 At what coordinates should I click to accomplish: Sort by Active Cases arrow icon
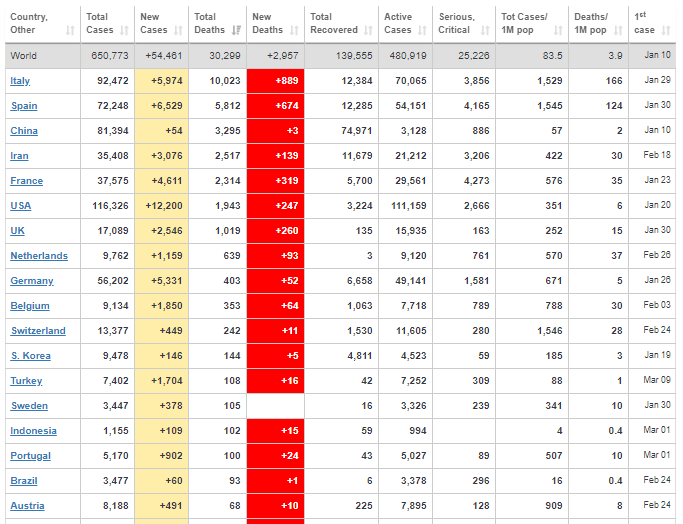click(x=422, y=30)
